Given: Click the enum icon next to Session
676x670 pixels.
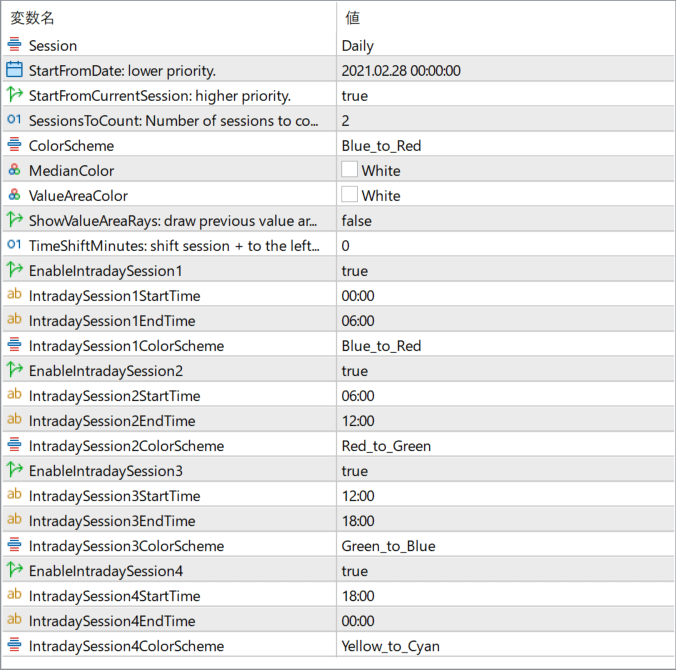Looking at the screenshot, I should [14, 45].
